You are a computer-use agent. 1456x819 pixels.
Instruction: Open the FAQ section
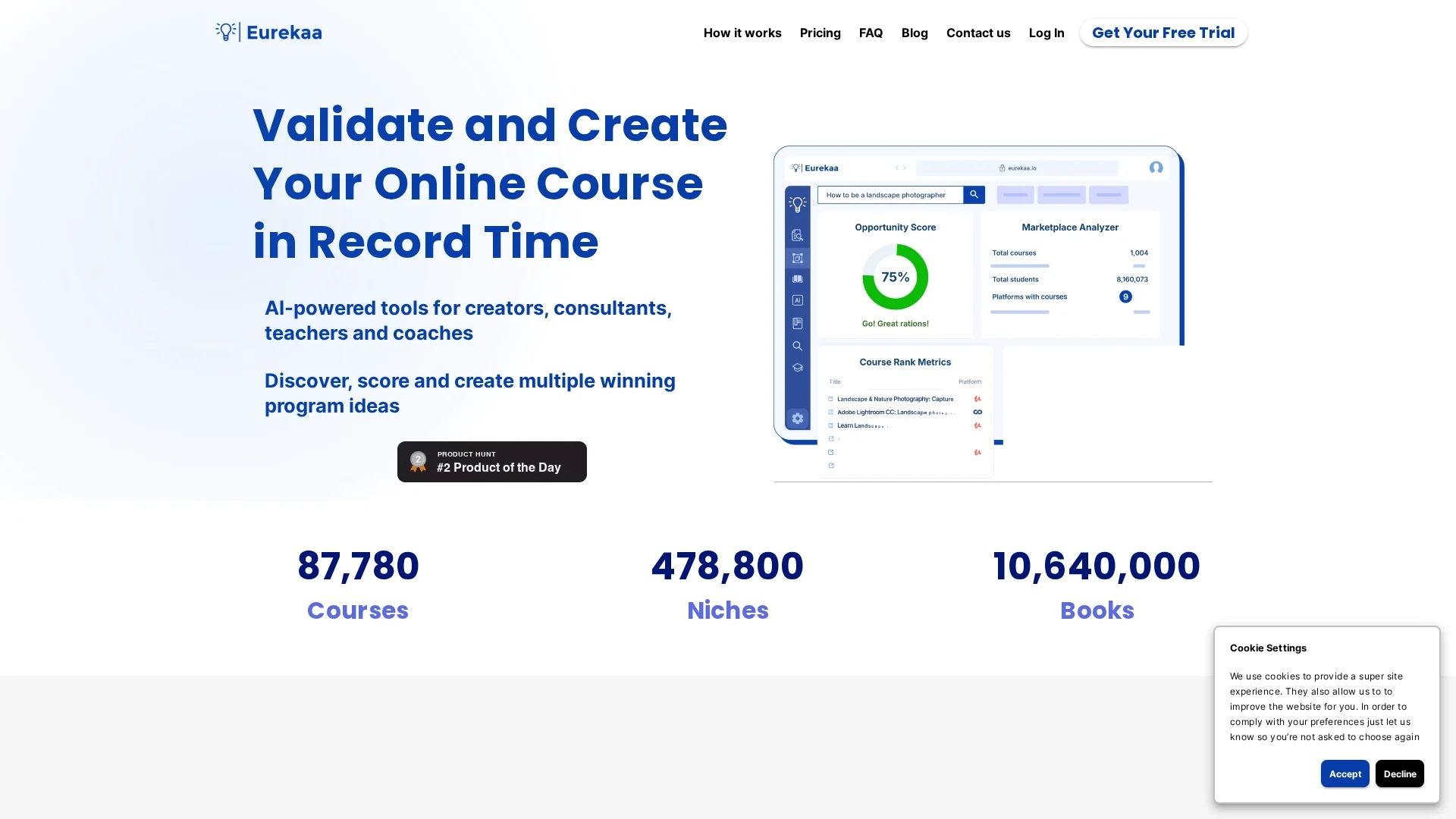click(x=871, y=33)
